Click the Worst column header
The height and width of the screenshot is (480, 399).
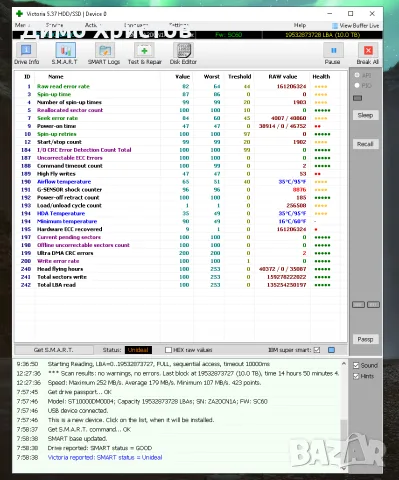click(212, 77)
